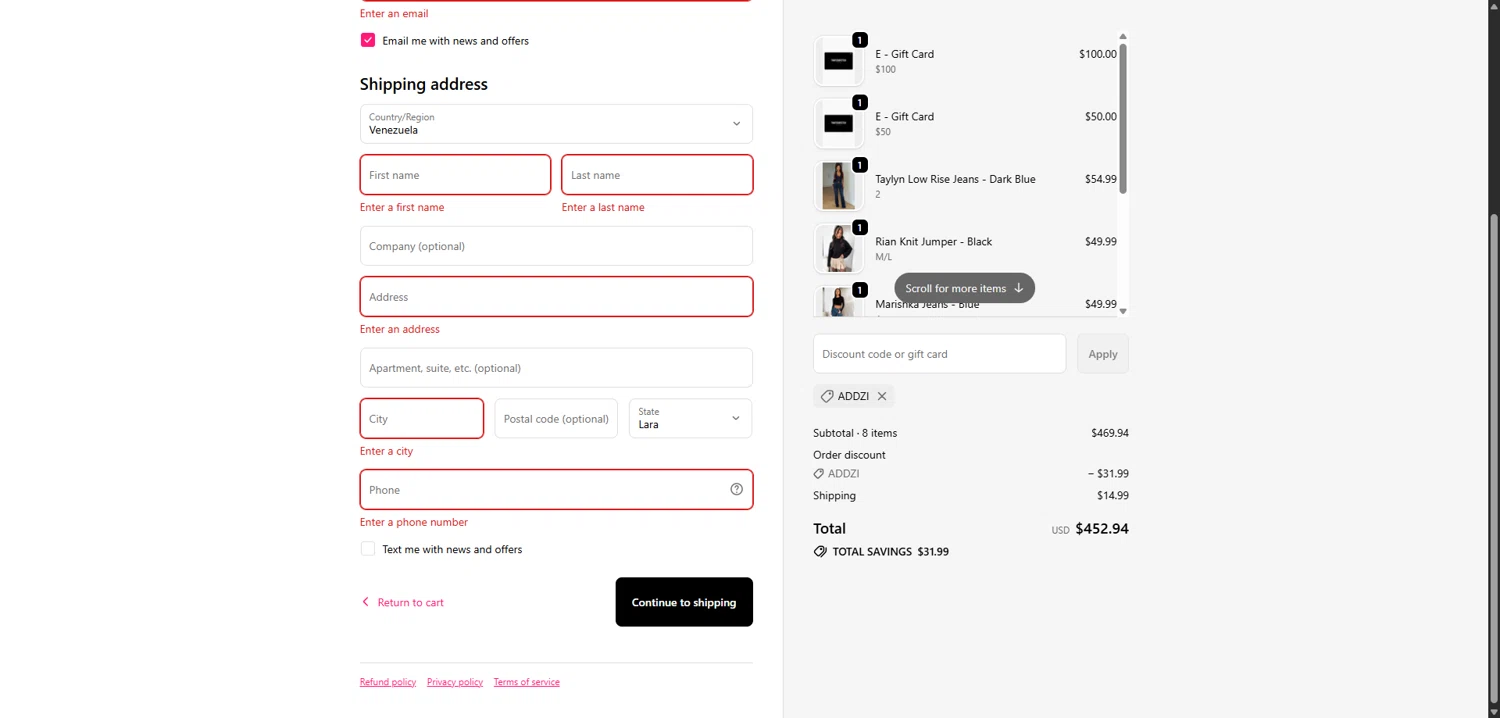Focus the Discount code or gift card field
The height and width of the screenshot is (718, 1500).
pyautogui.click(x=939, y=354)
